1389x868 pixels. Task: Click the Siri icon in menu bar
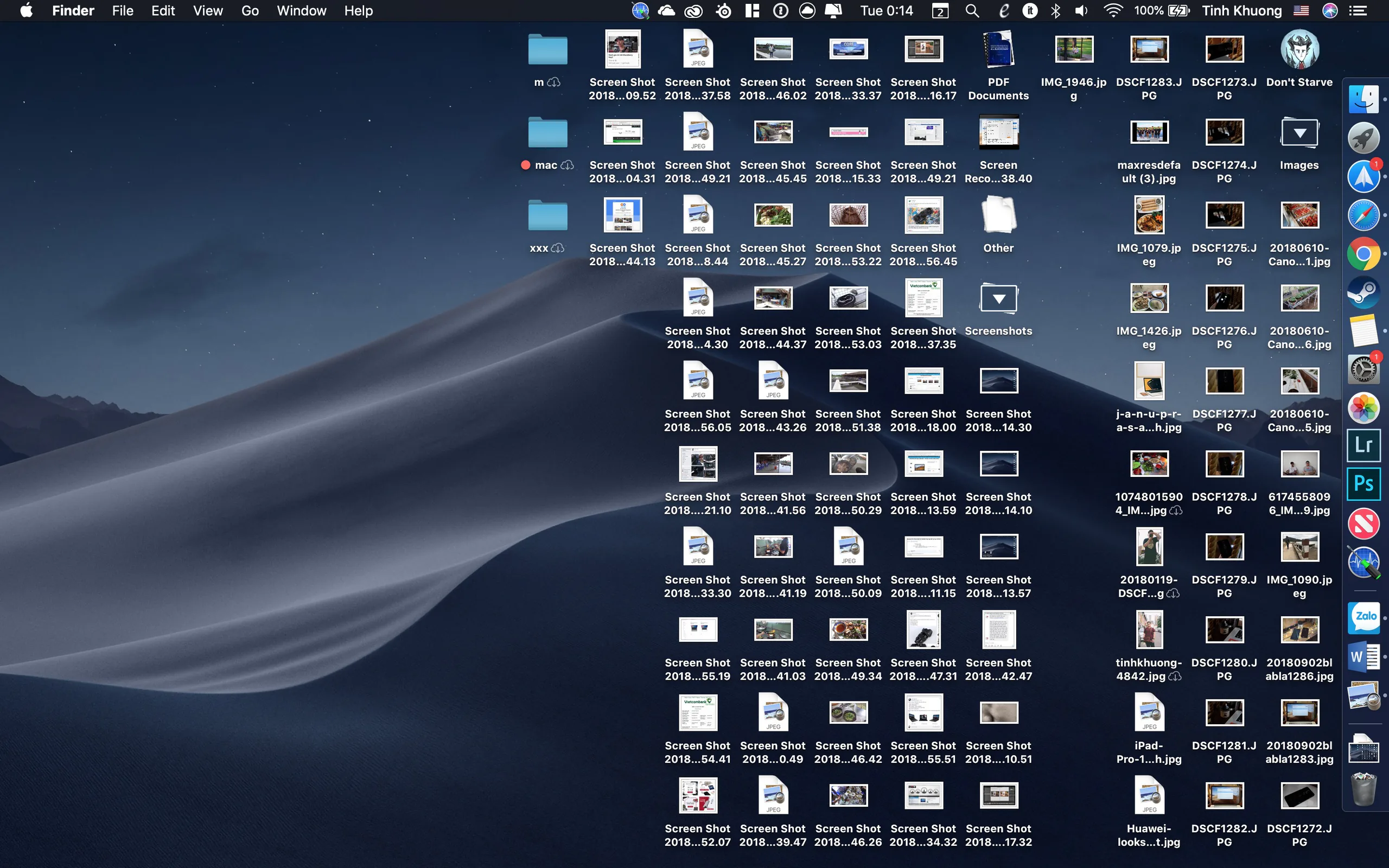point(1330,11)
